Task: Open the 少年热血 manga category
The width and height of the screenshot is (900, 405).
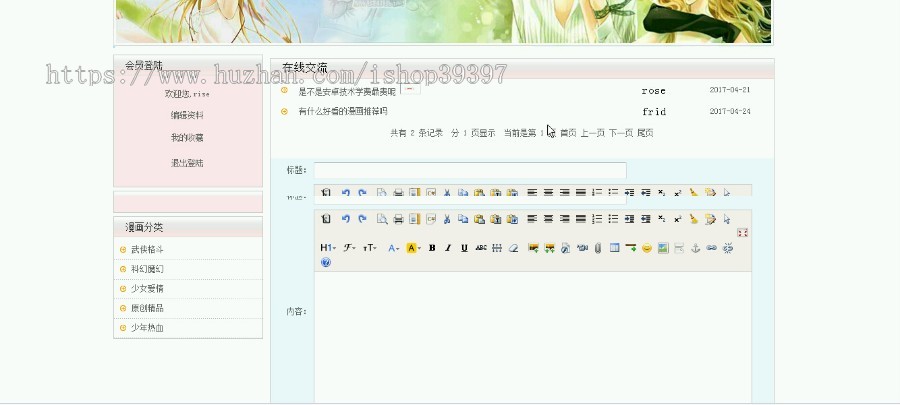Action: pos(148,328)
